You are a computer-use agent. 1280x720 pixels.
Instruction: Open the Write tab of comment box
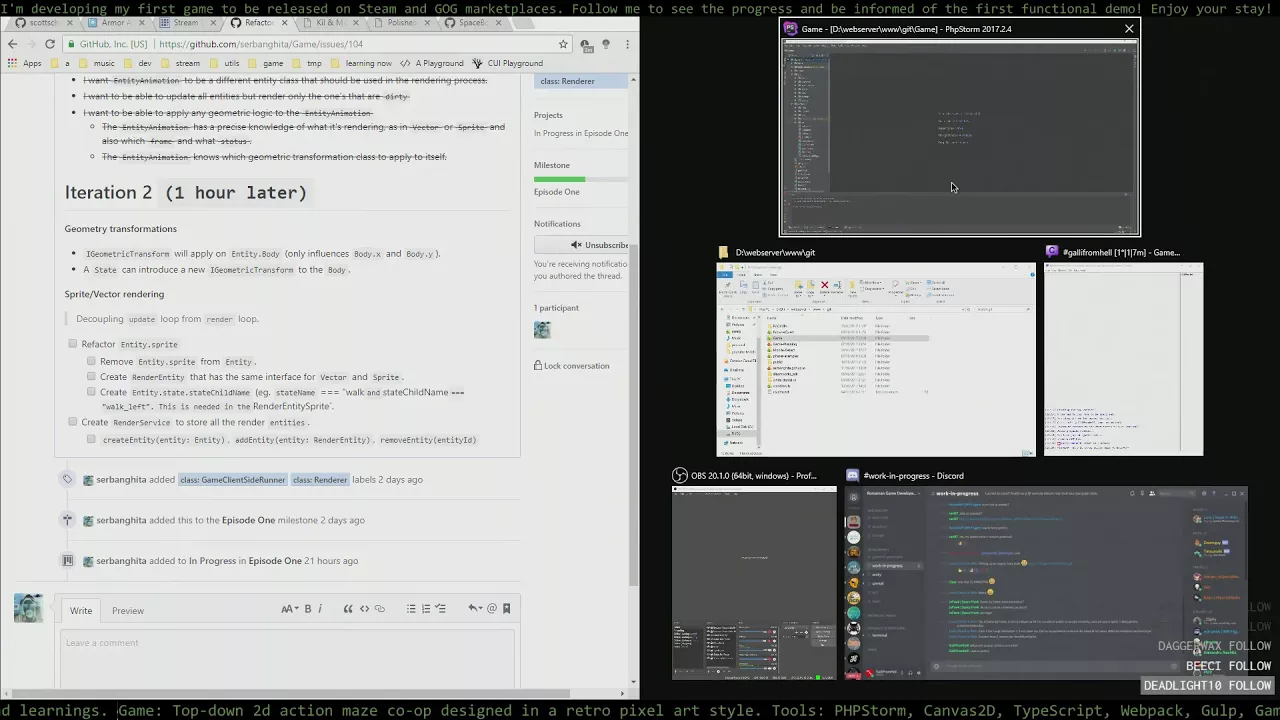81,610
